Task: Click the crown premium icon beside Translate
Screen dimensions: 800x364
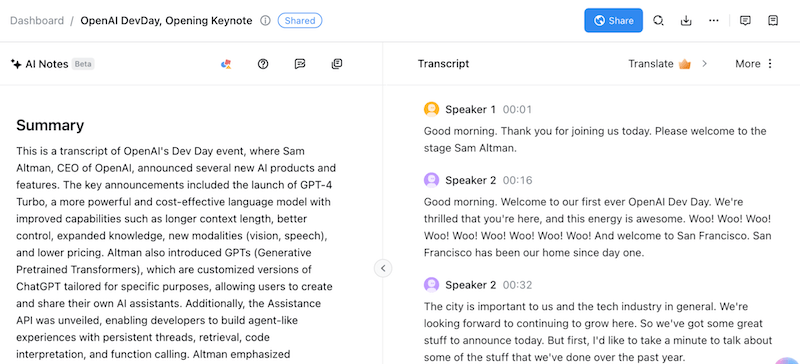Action: [x=685, y=64]
